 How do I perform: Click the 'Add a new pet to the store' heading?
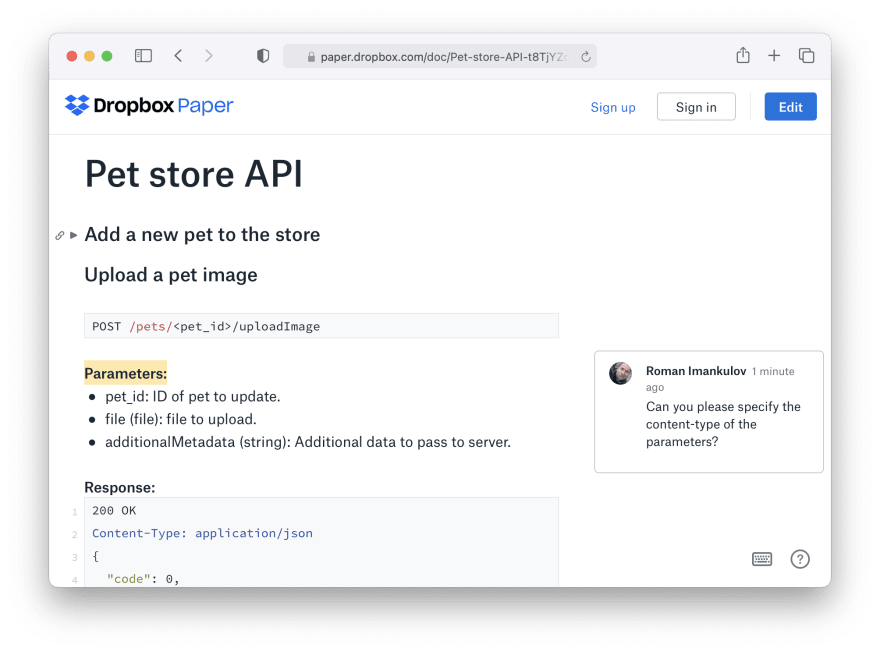202,235
